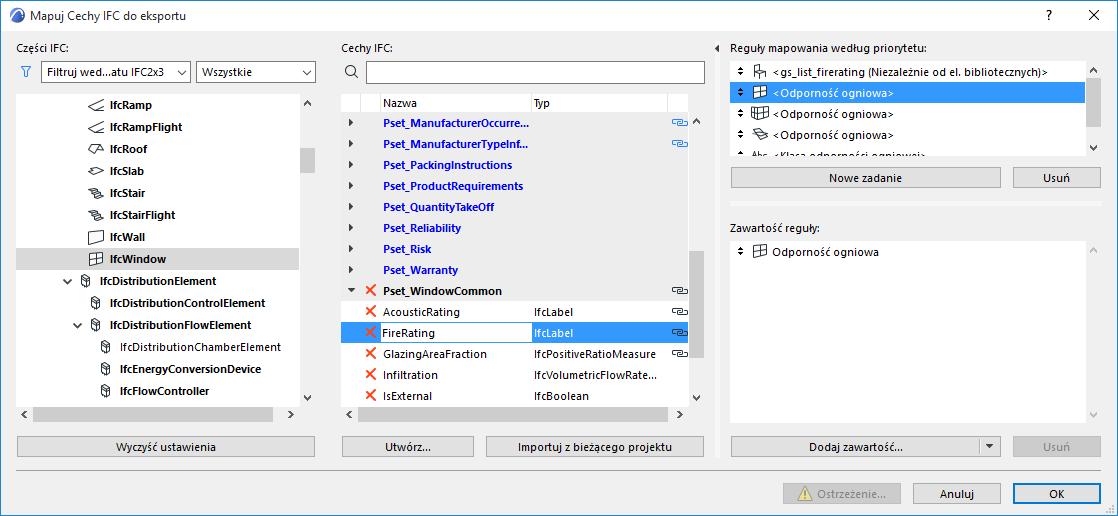
Task: Toggle the red X mark for IsExternal
Action: [x=371, y=396]
